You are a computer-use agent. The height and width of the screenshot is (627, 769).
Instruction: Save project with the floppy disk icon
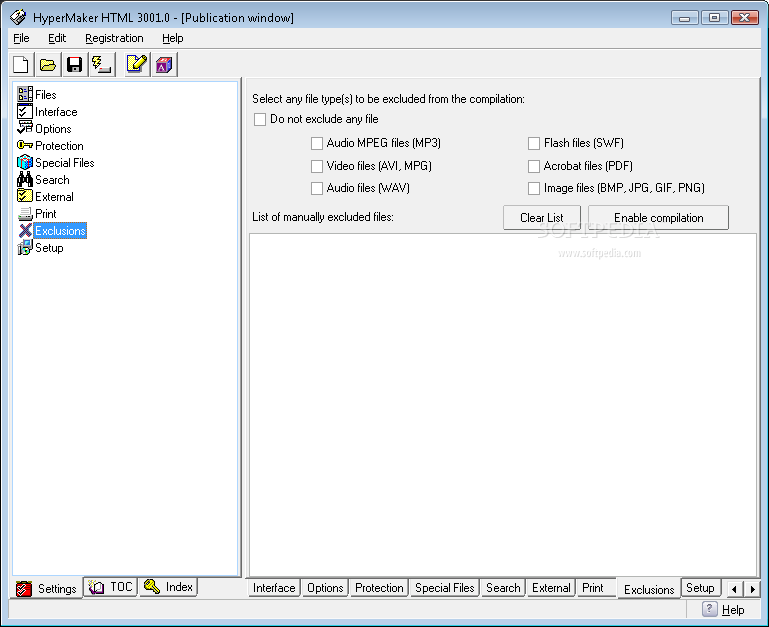tap(75, 64)
